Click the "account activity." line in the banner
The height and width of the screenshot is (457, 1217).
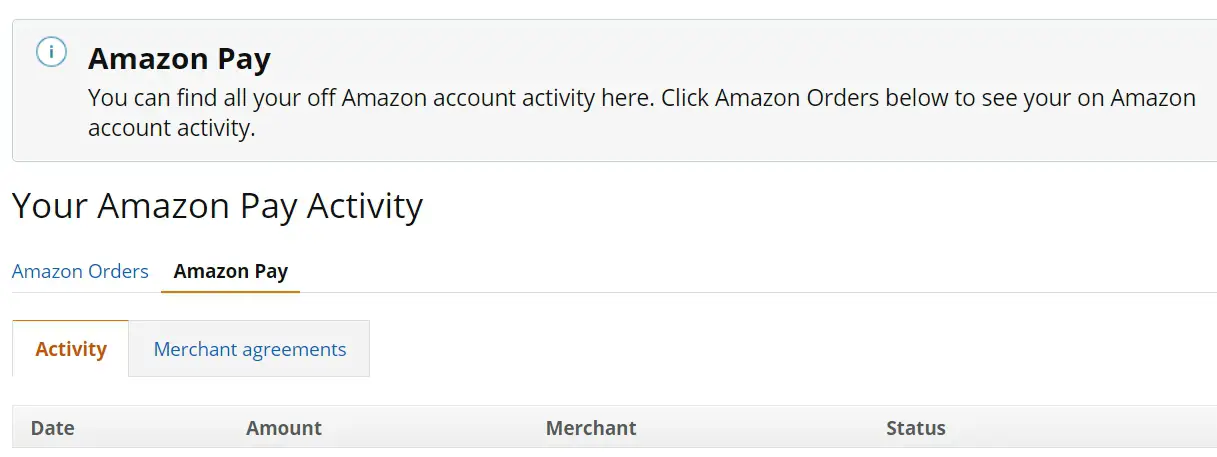click(172, 129)
